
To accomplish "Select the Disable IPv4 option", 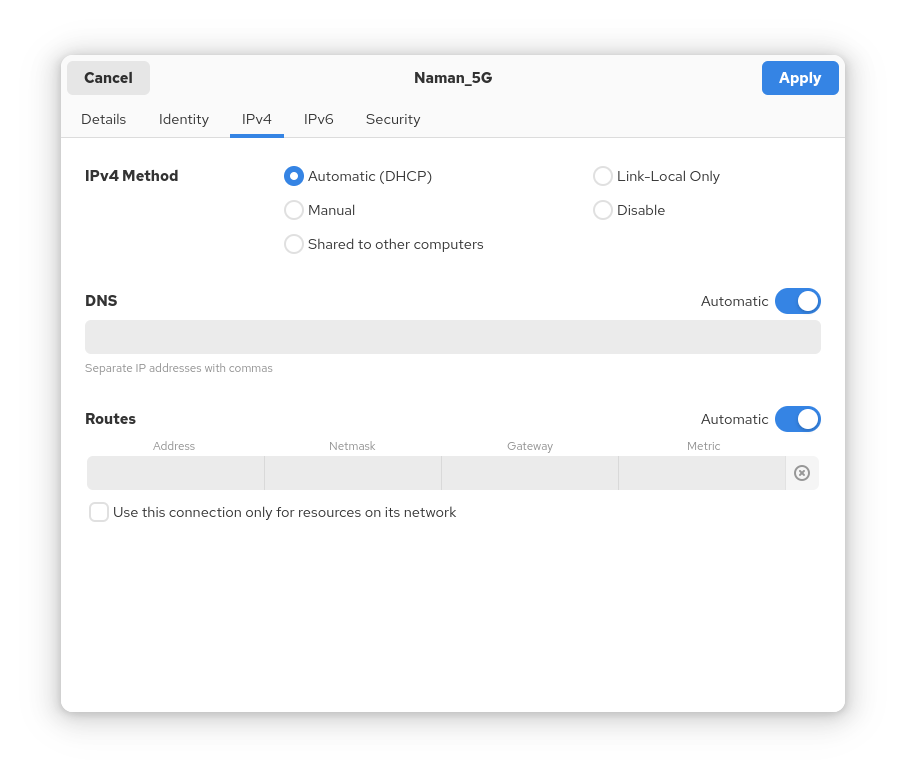I will click(x=603, y=210).
